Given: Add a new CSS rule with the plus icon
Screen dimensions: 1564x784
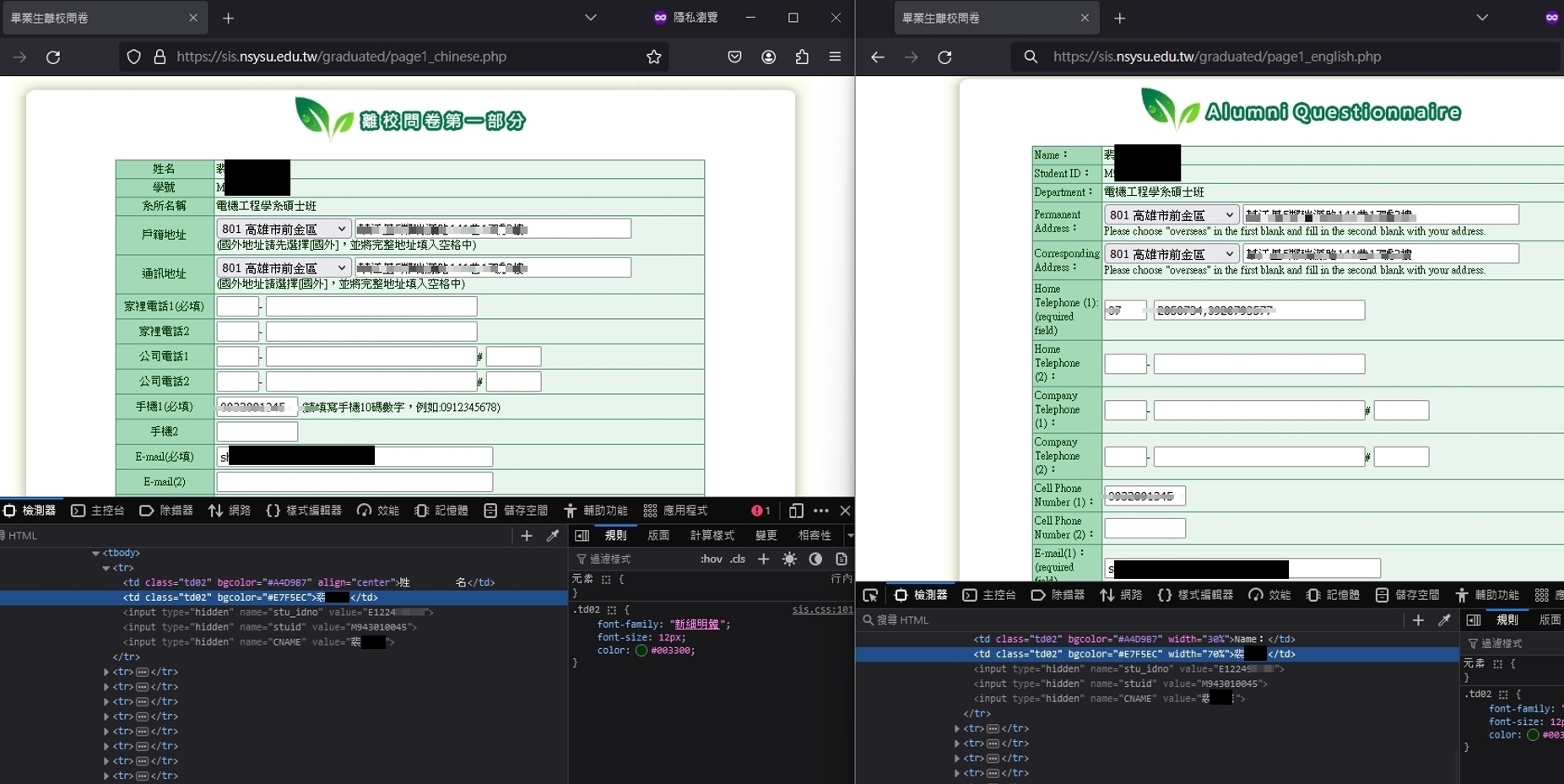Looking at the screenshot, I should click(x=763, y=559).
